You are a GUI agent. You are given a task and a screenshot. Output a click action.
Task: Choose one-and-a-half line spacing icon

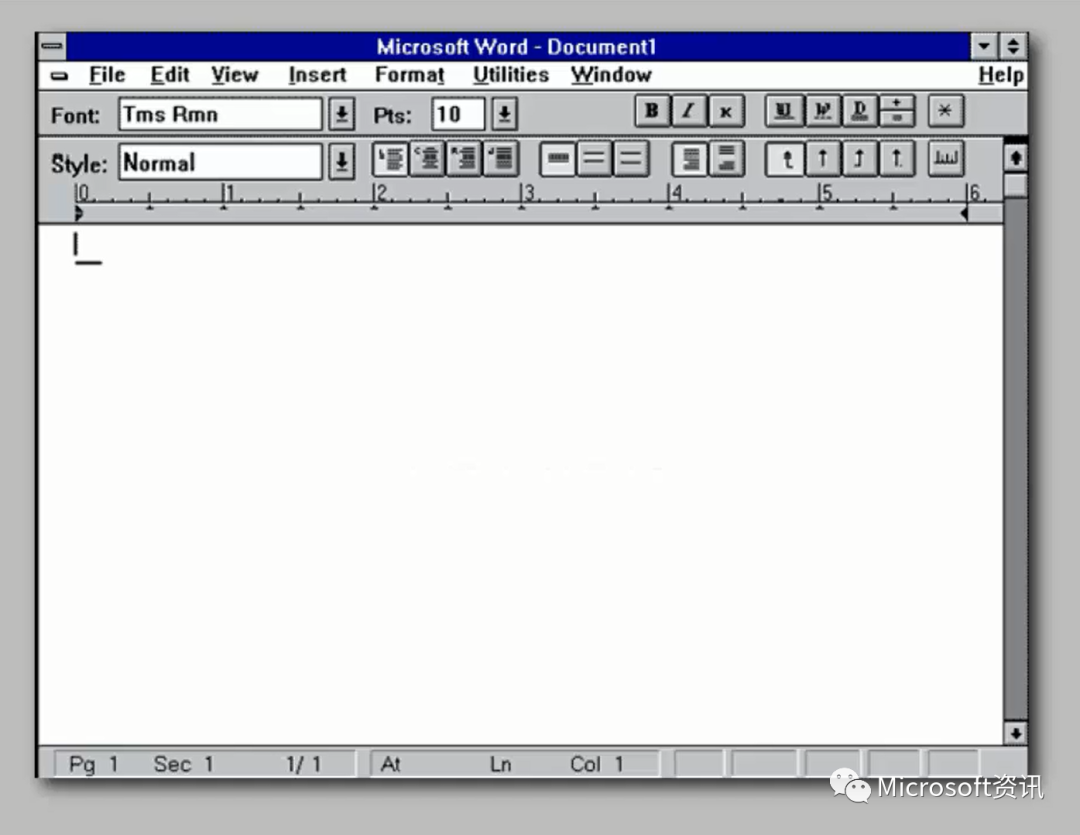click(x=594, y=159)
